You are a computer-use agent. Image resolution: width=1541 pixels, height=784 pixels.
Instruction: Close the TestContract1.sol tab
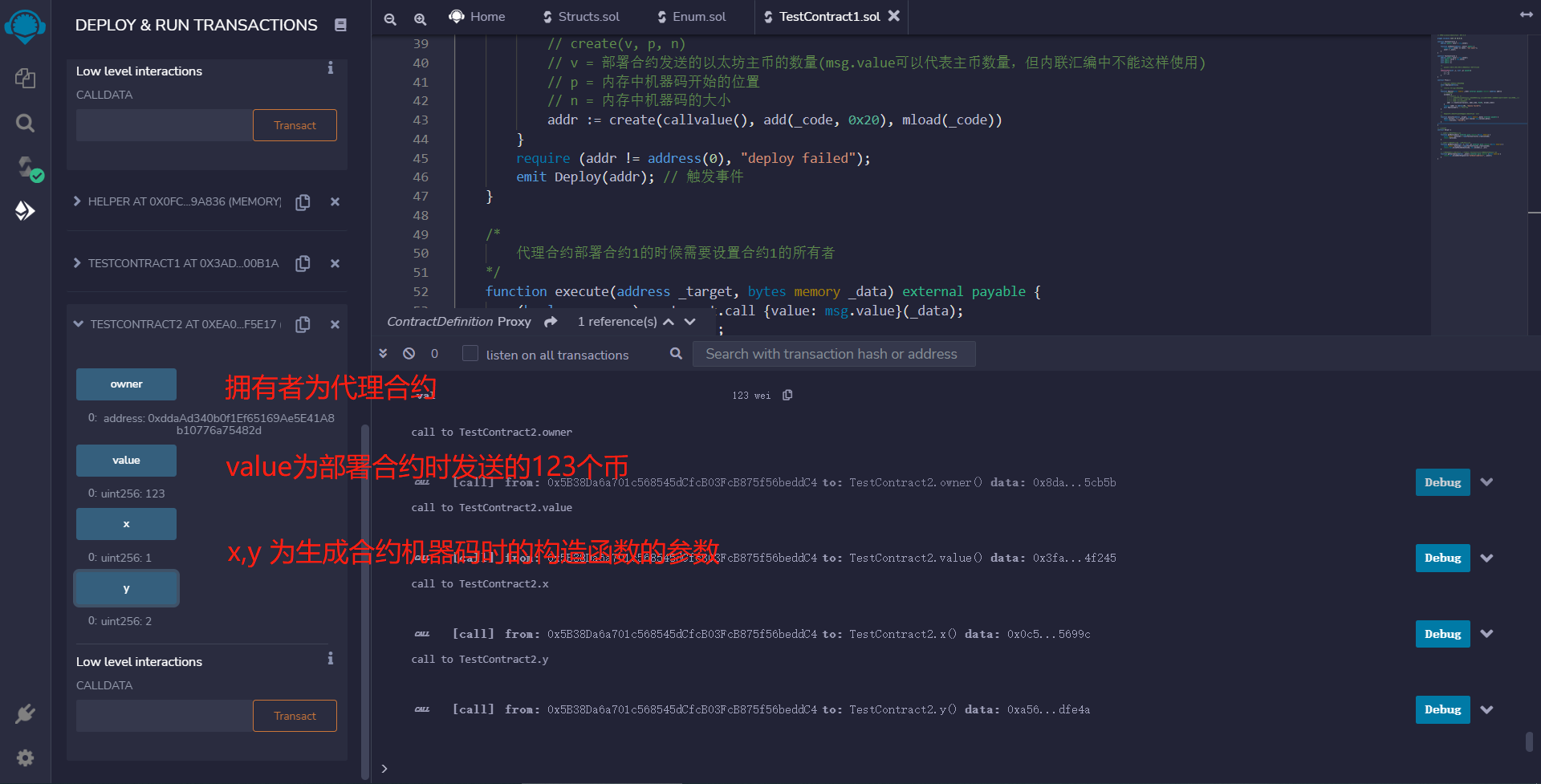coord(893,15)
